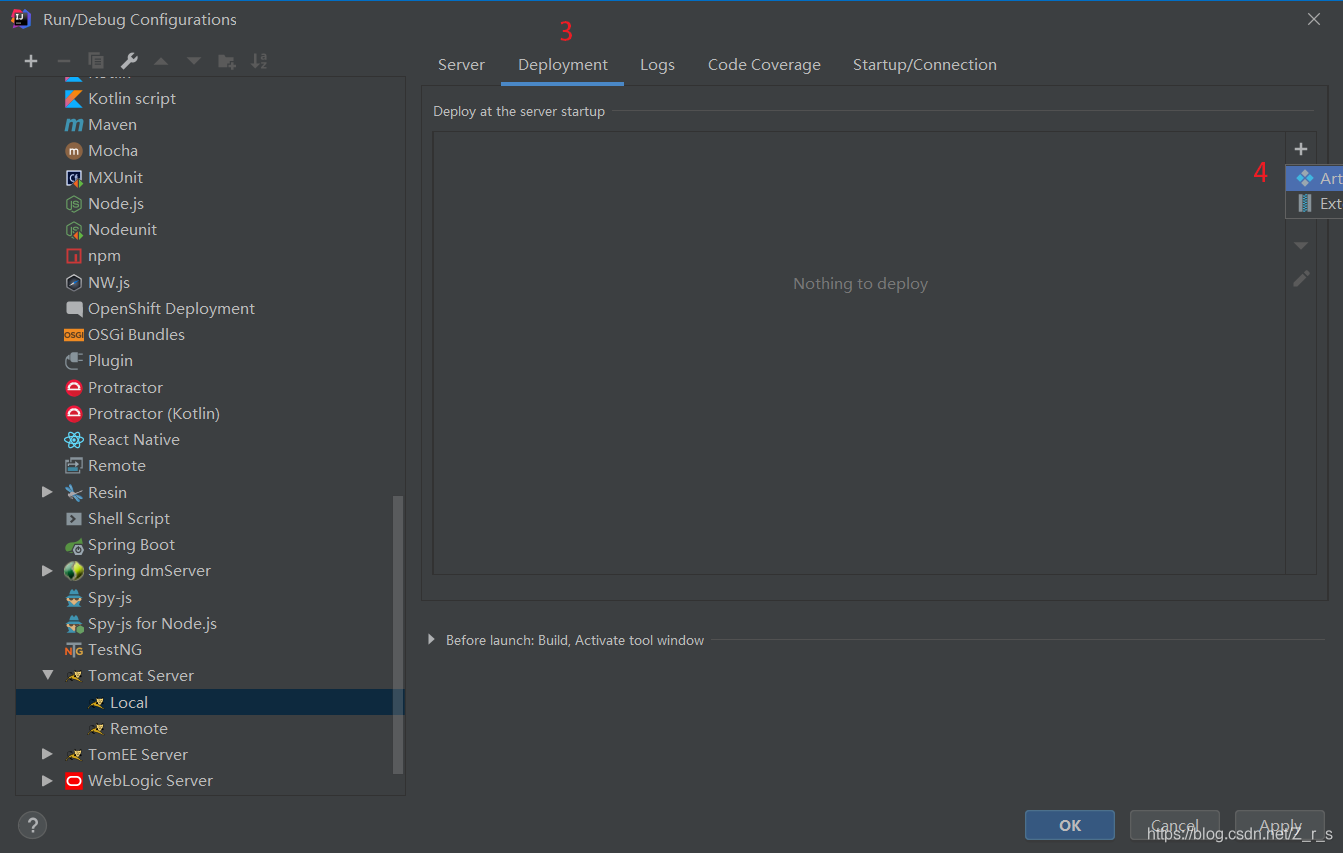Click the add artifact plus in Deployment
Viewport: 1343px width, 853px height.
coord(1300,149)
